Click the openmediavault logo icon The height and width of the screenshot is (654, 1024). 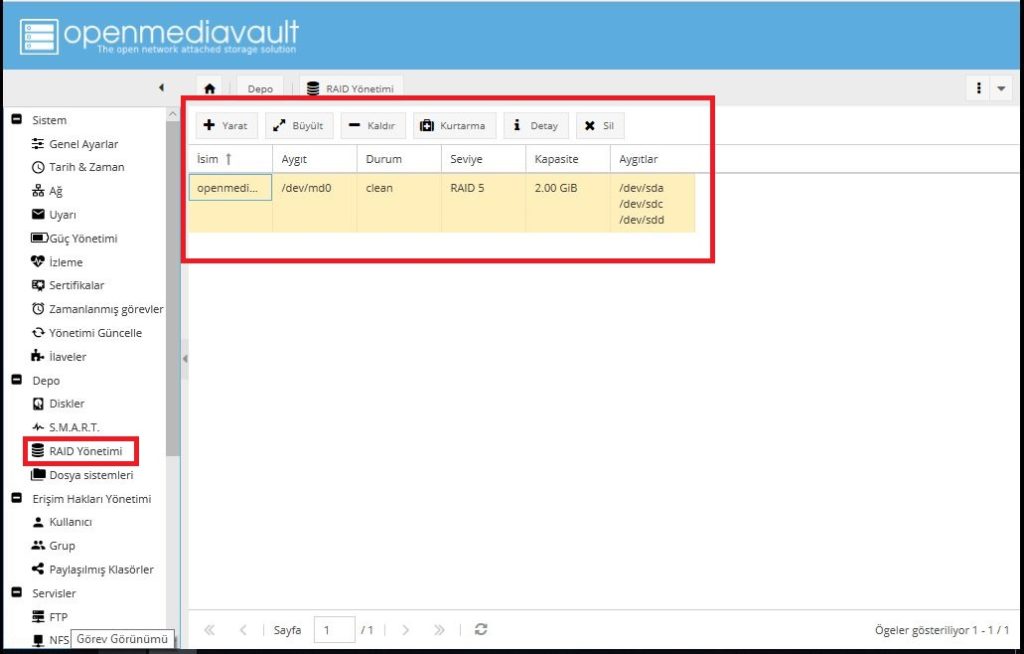pyautogui.click(x=39, y=37)
